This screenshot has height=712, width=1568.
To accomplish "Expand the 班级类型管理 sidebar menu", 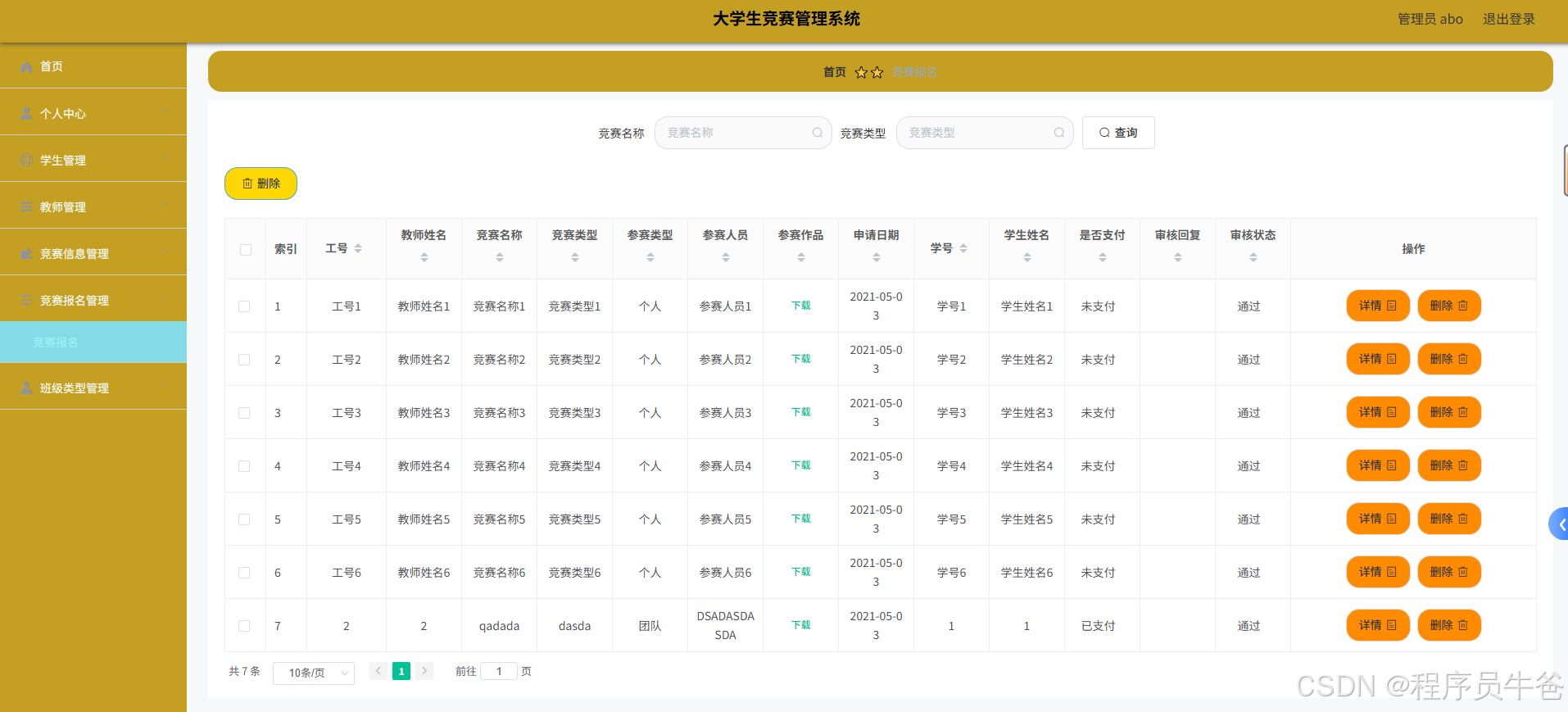I will tap(167, 388).
